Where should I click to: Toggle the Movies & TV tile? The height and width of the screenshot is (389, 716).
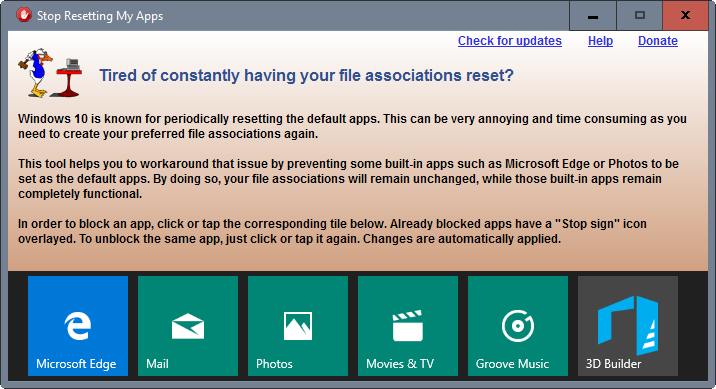coord(408,326)
